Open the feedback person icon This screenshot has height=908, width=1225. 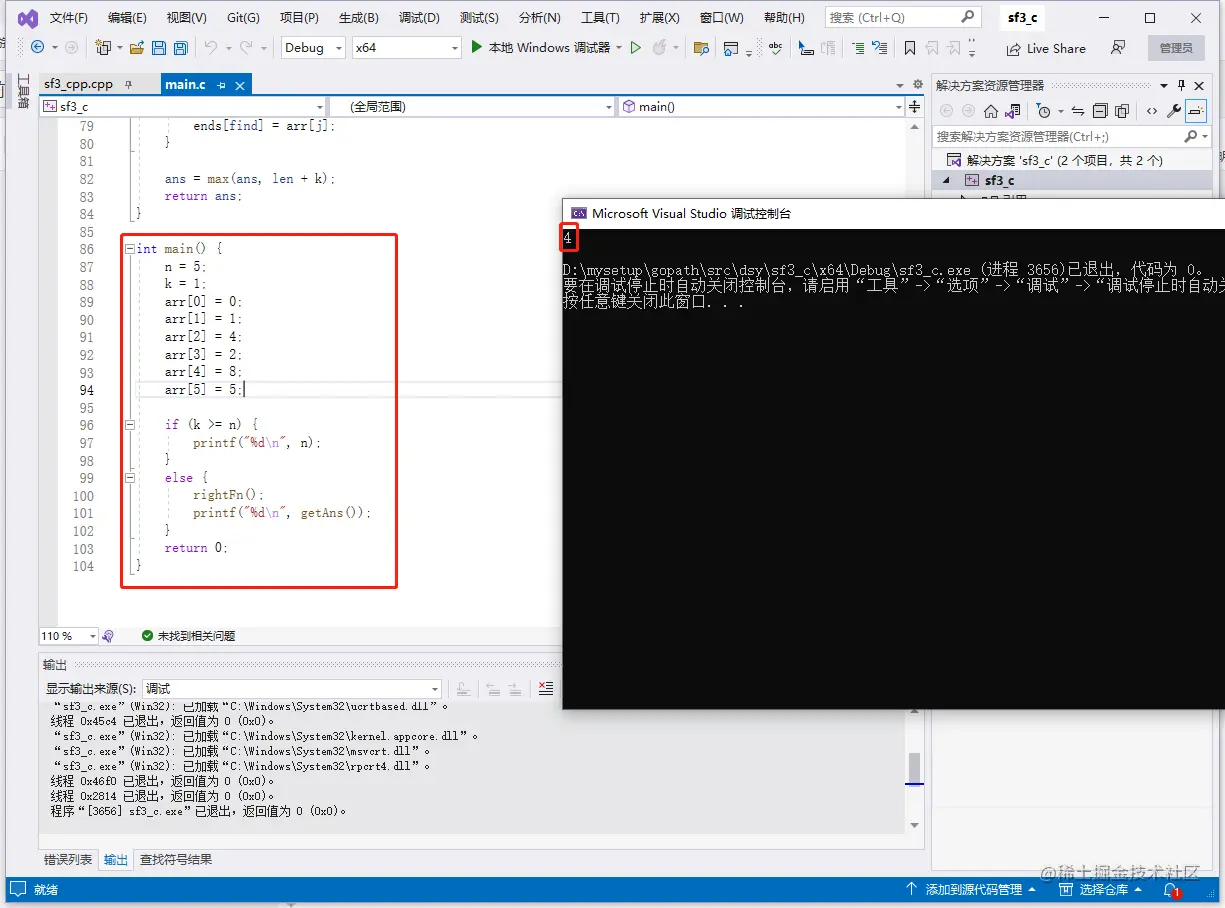(1118, 48)
